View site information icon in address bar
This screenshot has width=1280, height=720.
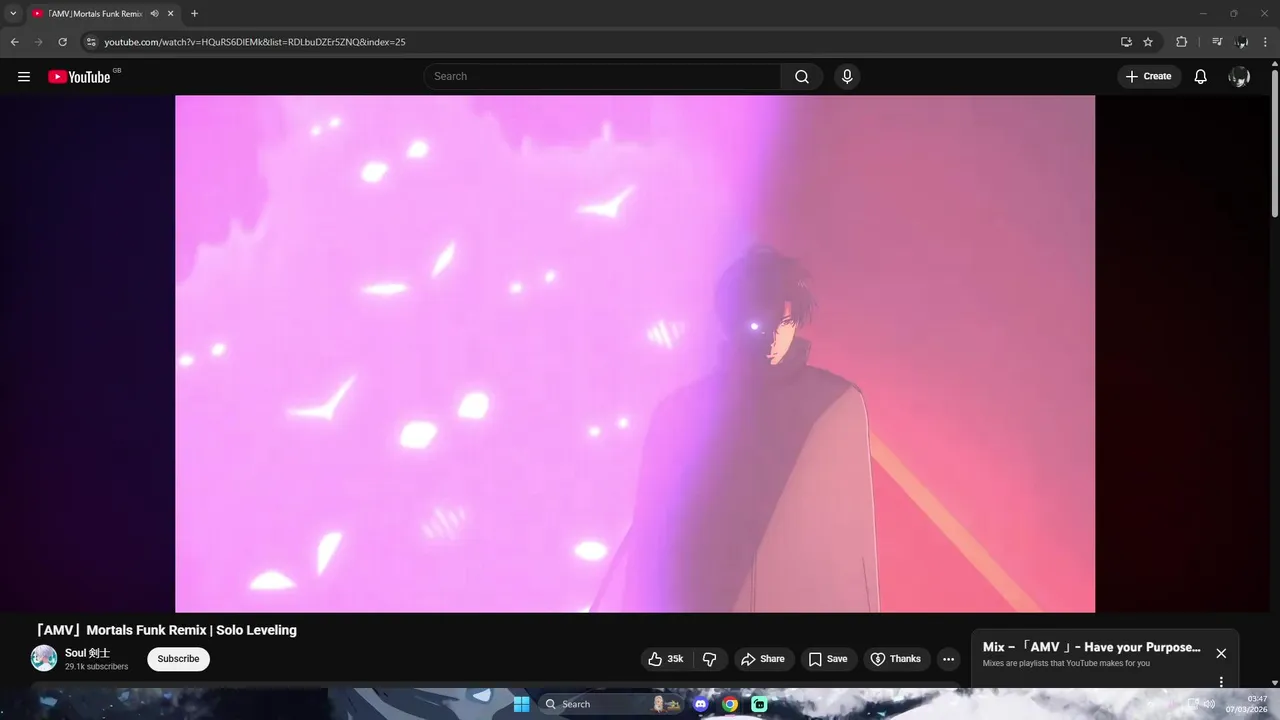pyautogui.click(x=91, y=42)
